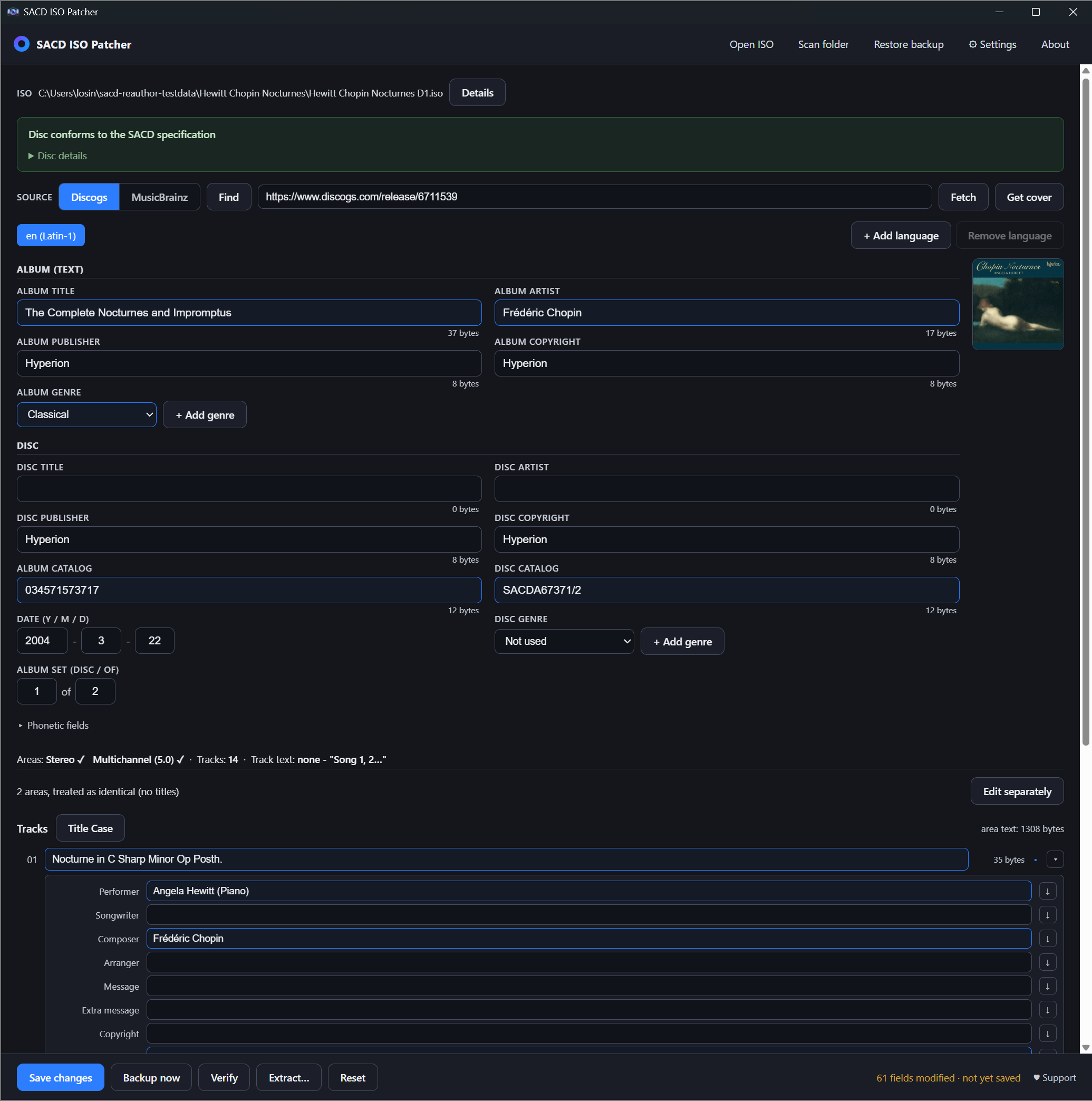The height and width of the screenshot is (1101, 1092).
Task: Click the Disc Copyright field
Action: [x=727, y=539]
